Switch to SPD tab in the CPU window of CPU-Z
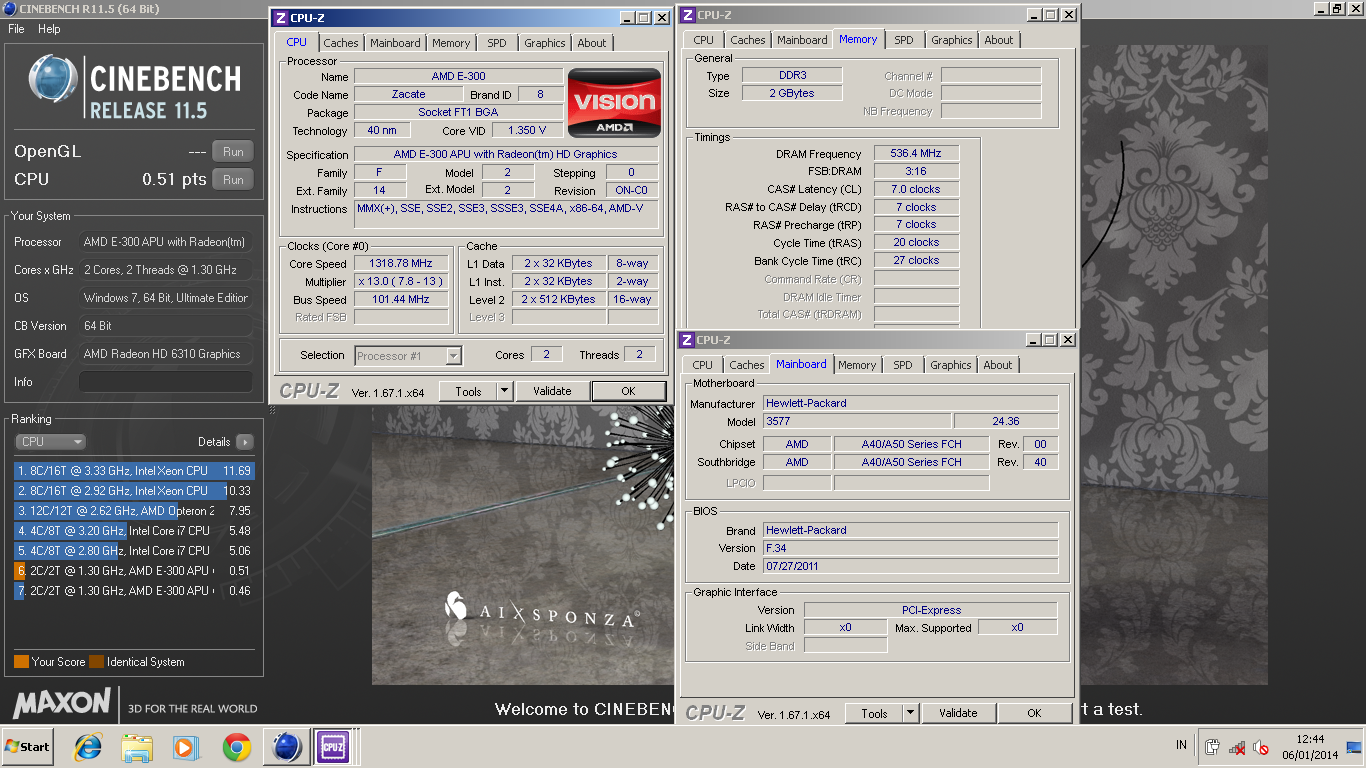The image size is (1366, 768). (x=497, y=43)
